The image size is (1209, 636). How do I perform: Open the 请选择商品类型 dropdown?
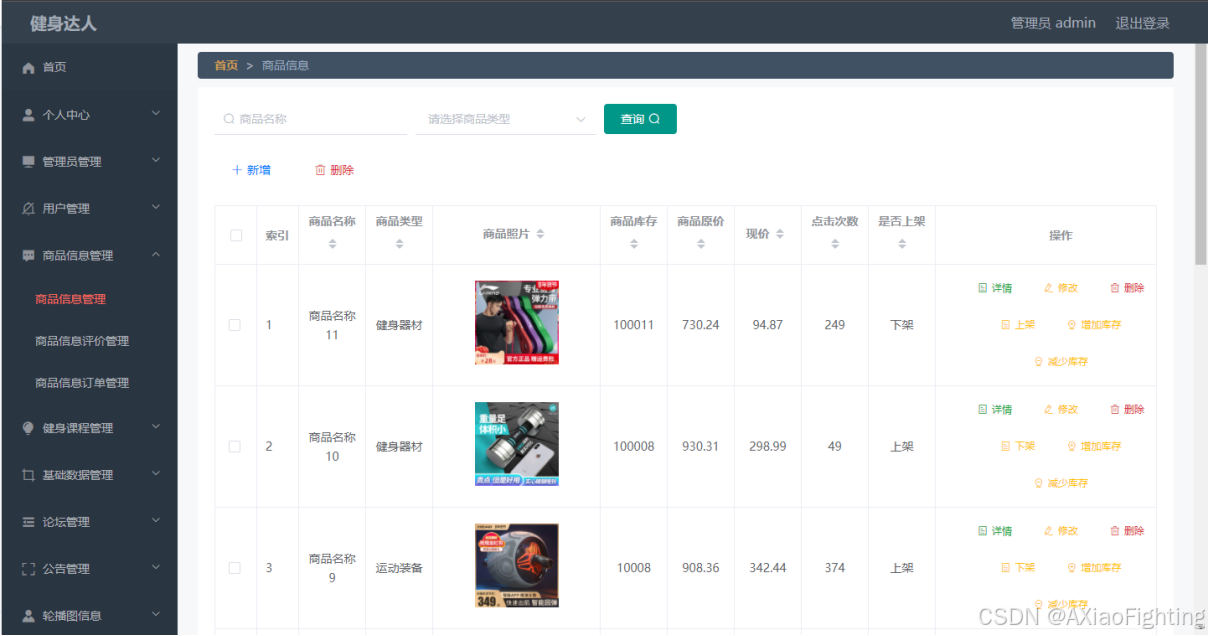[x=507, y=119]
